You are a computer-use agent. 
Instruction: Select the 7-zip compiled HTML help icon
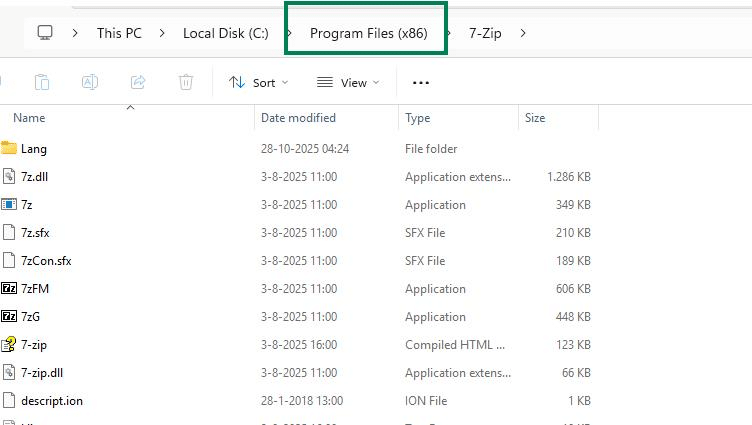(x=10, y=345)
